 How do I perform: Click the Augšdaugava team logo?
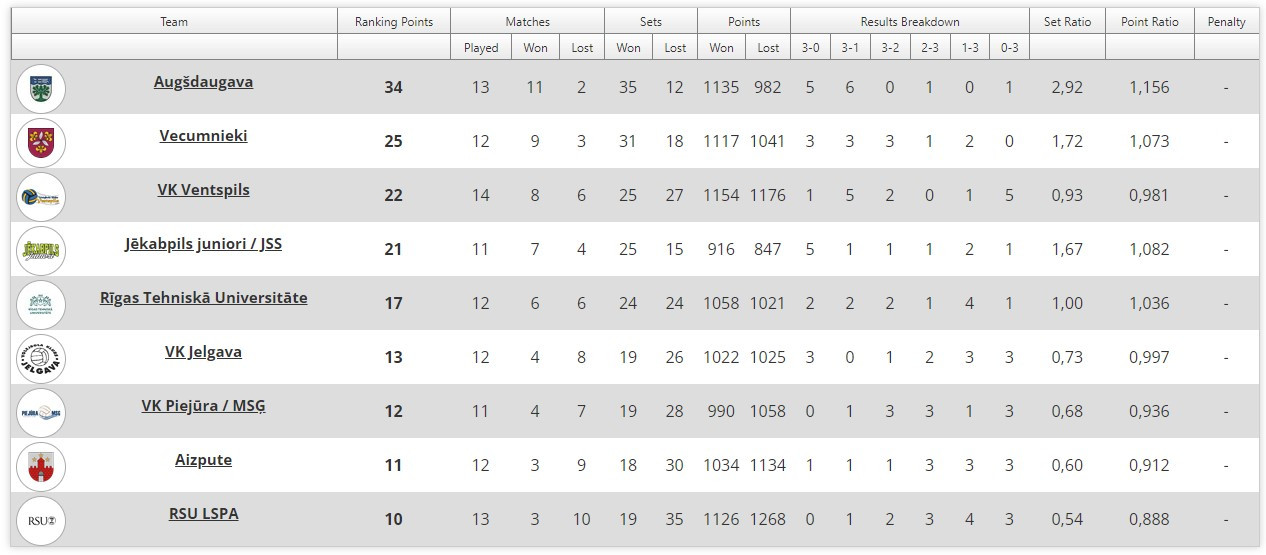[x=41, y=88]
